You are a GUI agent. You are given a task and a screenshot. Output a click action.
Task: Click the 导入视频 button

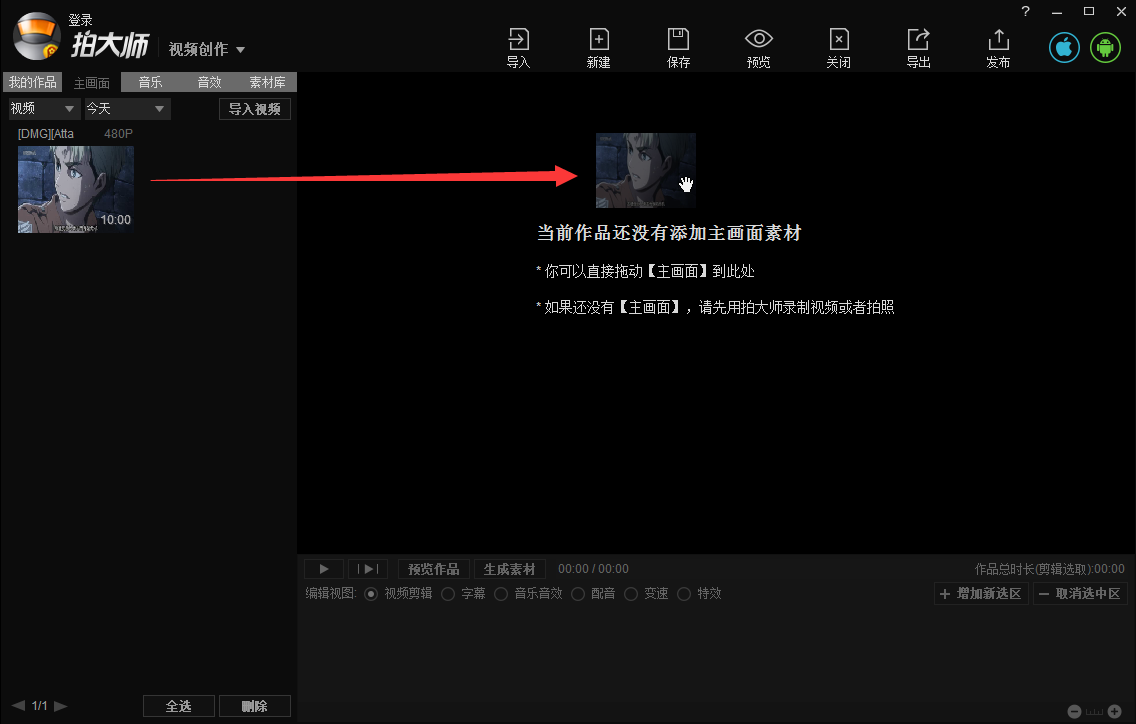(x=254, y=108)
